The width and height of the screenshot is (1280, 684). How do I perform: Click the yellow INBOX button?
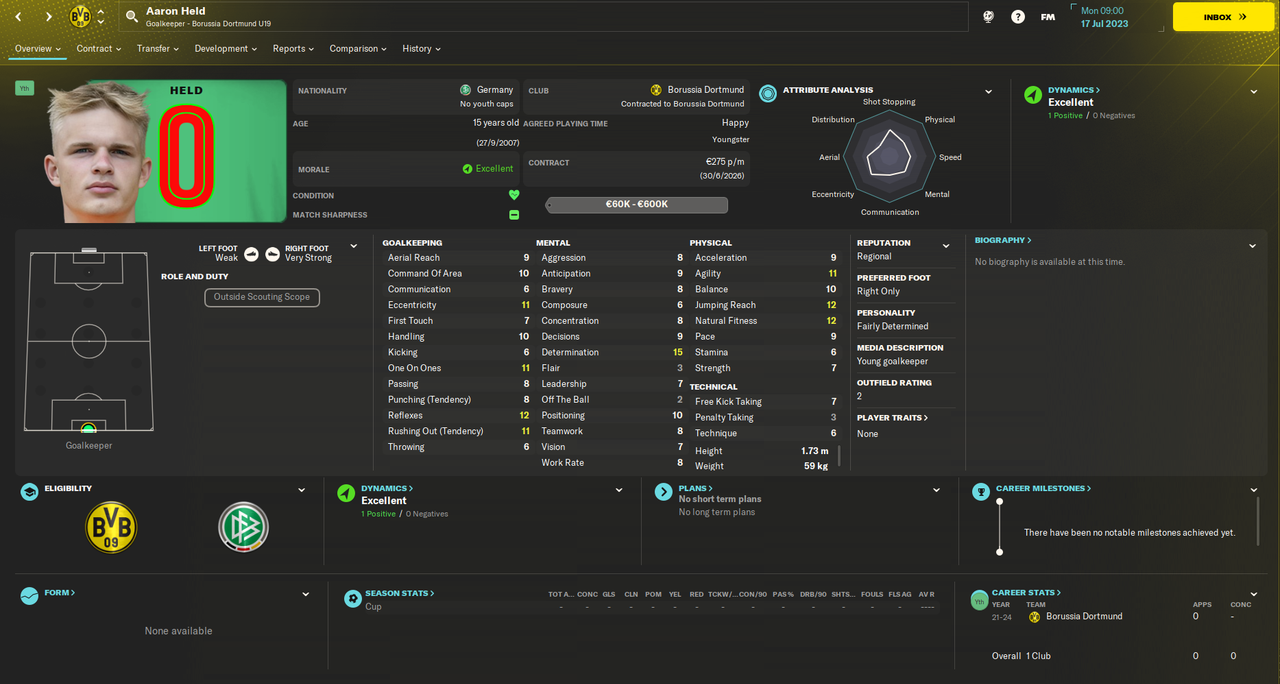[x=1223, y=17]
